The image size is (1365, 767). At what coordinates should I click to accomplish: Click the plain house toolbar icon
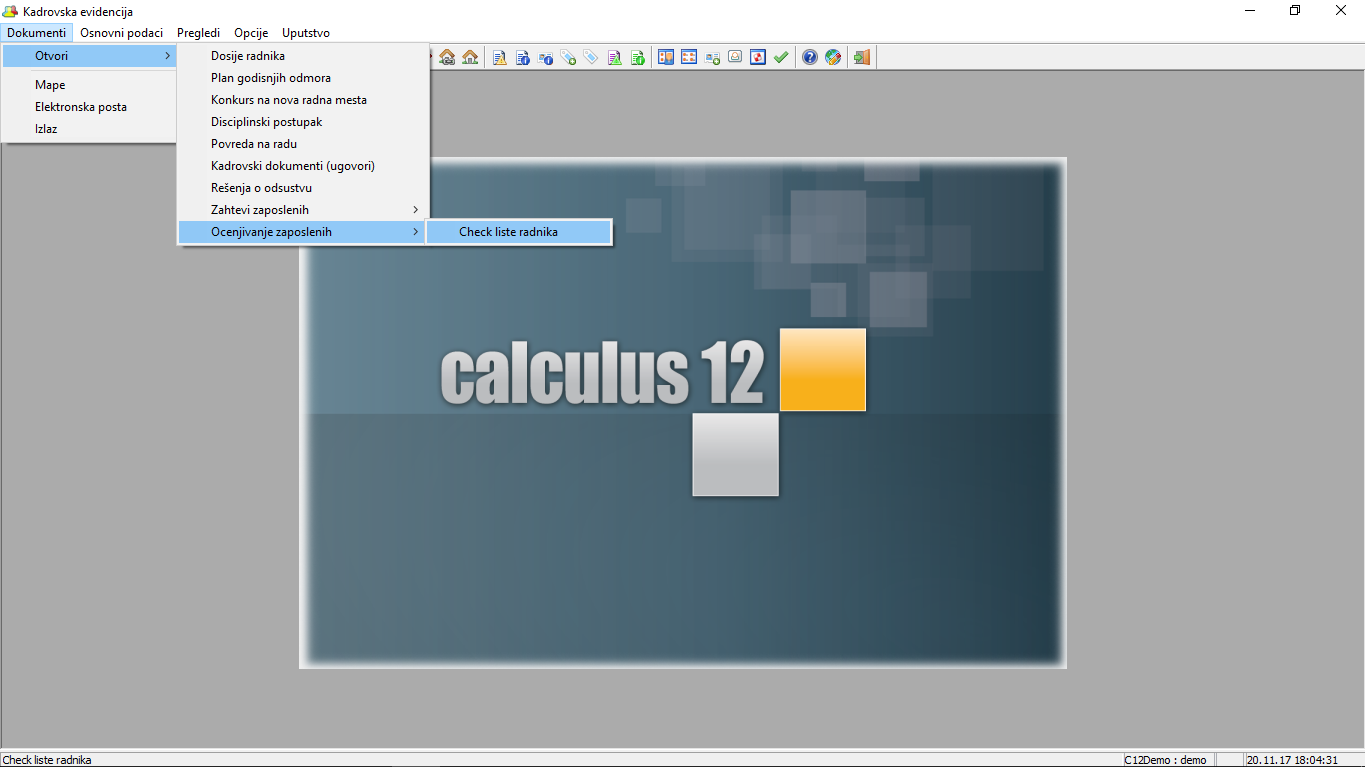(x=470, y=57)
